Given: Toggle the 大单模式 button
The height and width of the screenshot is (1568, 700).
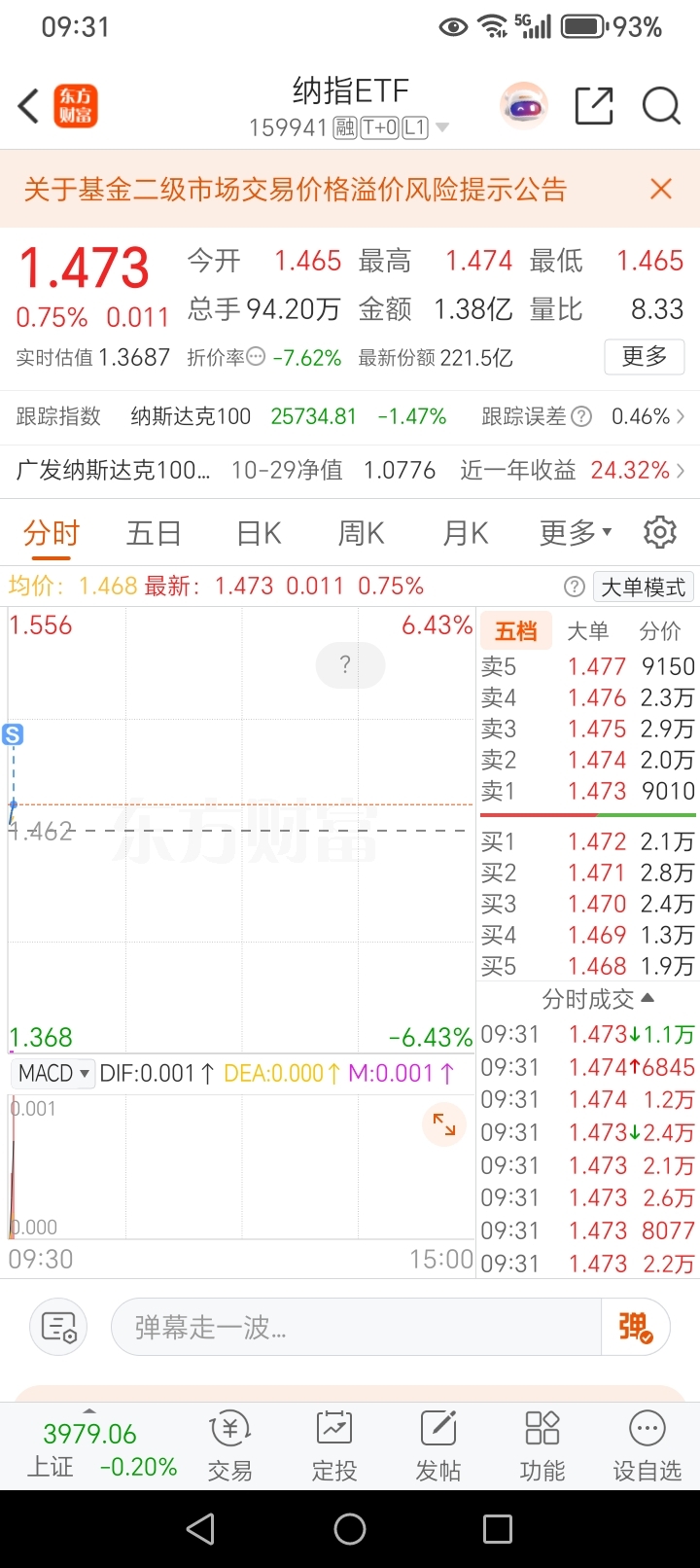Looking at the screenshot, I should coord(643,587).
